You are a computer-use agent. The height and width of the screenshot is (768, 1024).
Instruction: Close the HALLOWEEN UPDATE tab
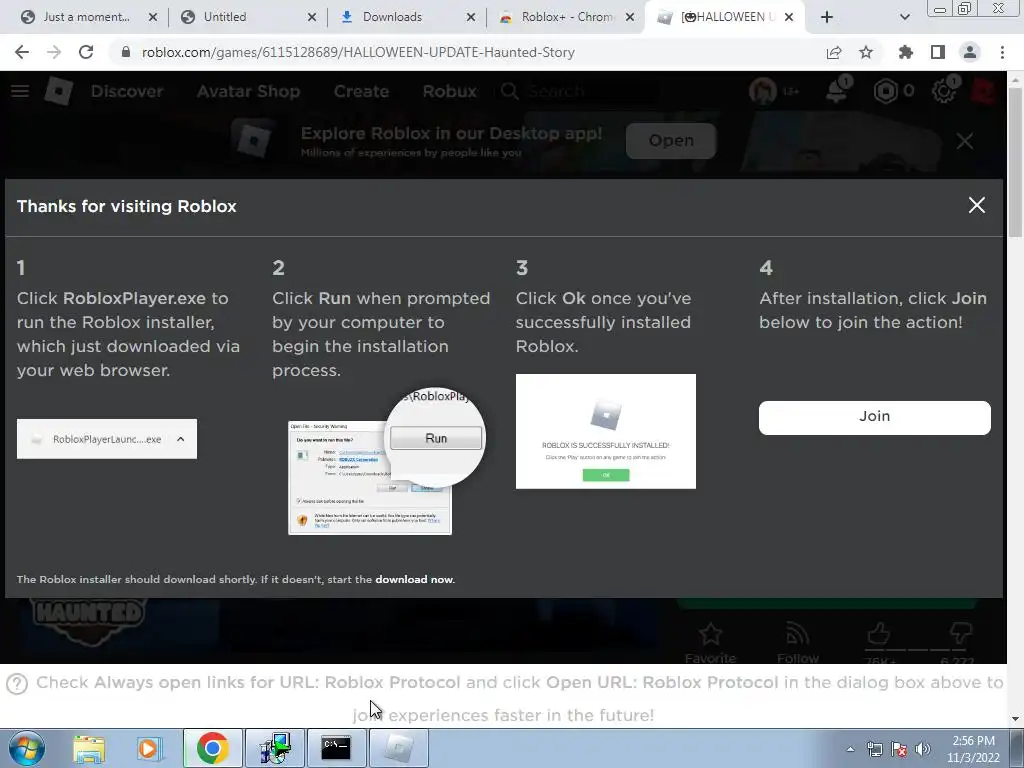789,17
